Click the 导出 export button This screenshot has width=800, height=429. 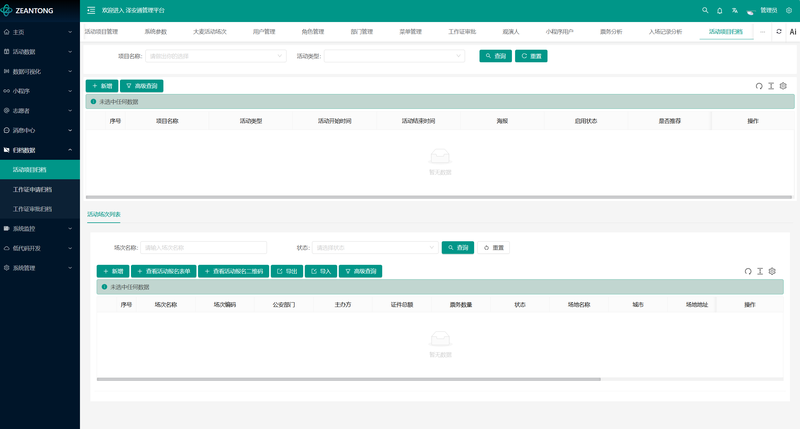coord(287,271)
